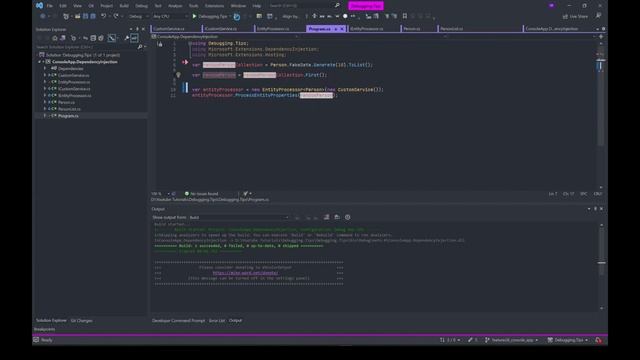Viewport: 640px width, 360px height.
Task: Open the Show output from Build dropdown
Action: [239, 217]
